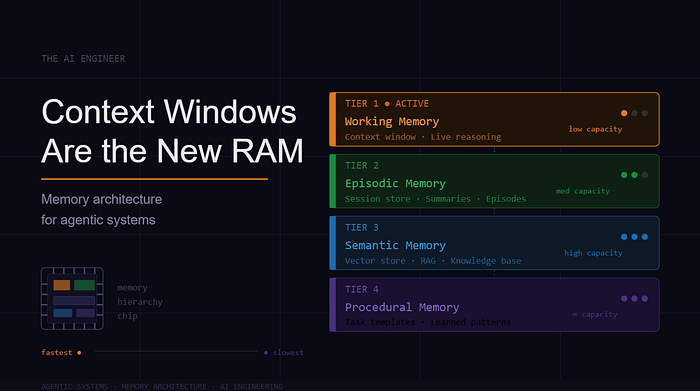Click the orange block in the chip icon
Screen dimensions: 700x391
62,285
